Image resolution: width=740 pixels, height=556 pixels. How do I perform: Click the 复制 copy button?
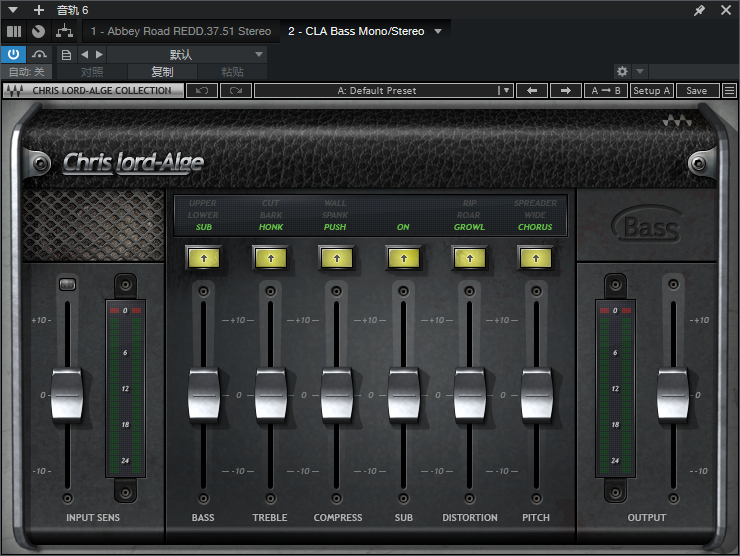162,72
